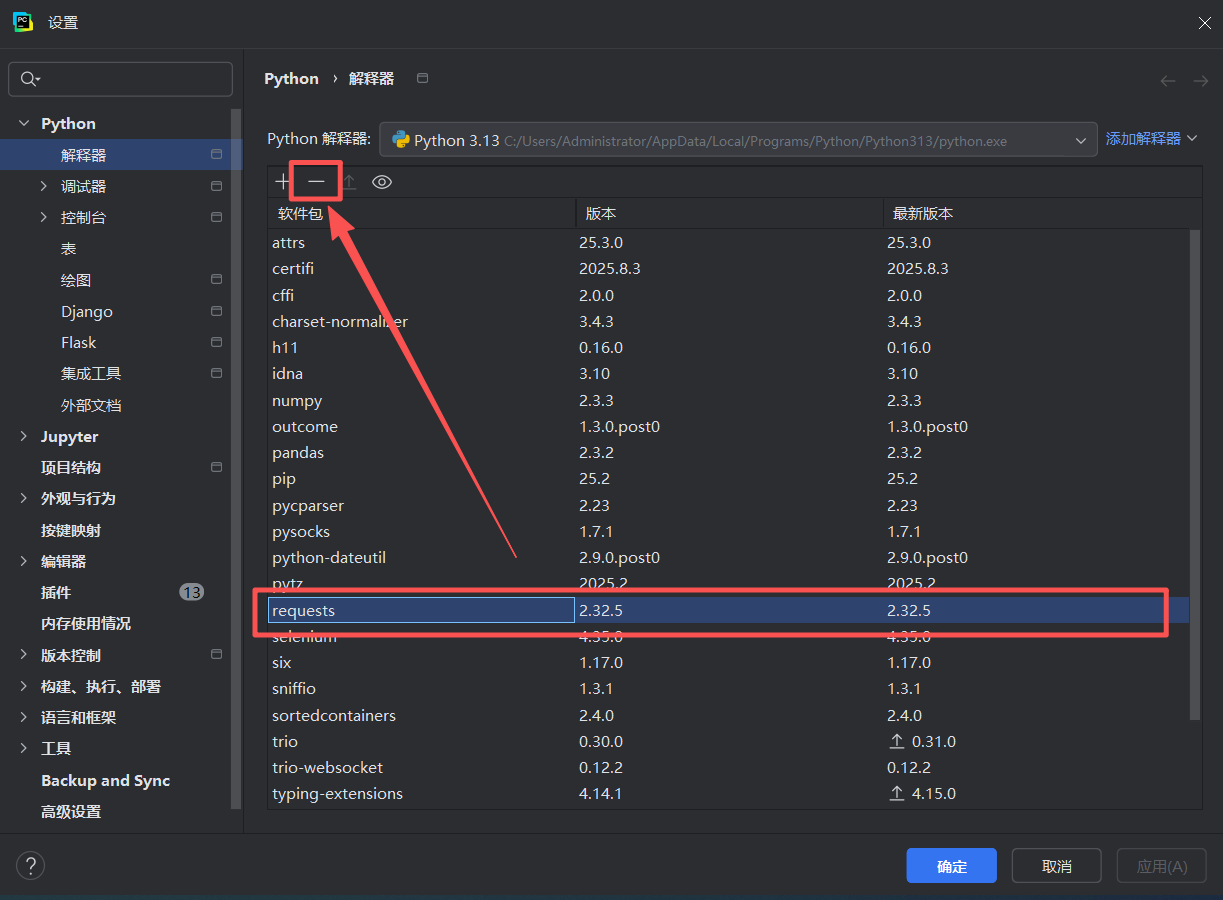Click the Python breadcrumb link
1223x900 pixels.
(291, 79)
